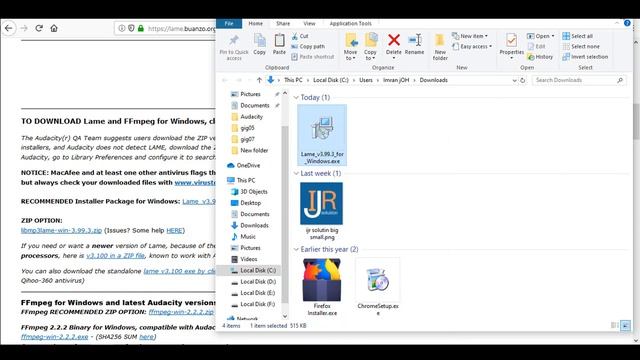This screenshot has width=640, height=360.
Task: Click browser padlock site info icon
Action: click(x=141, y=28)
